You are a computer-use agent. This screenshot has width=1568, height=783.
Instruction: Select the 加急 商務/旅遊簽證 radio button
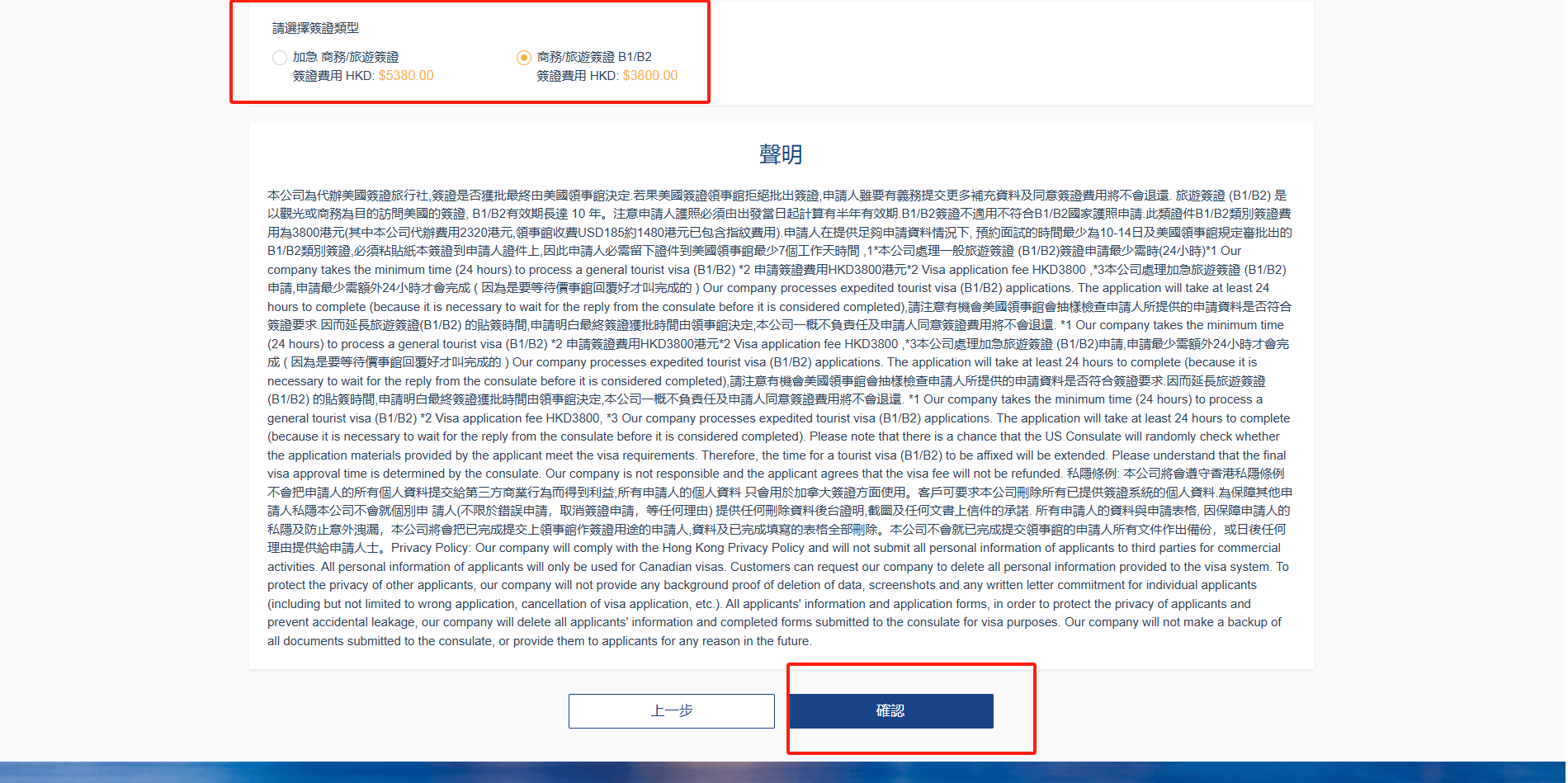click(x=280, y=58)
